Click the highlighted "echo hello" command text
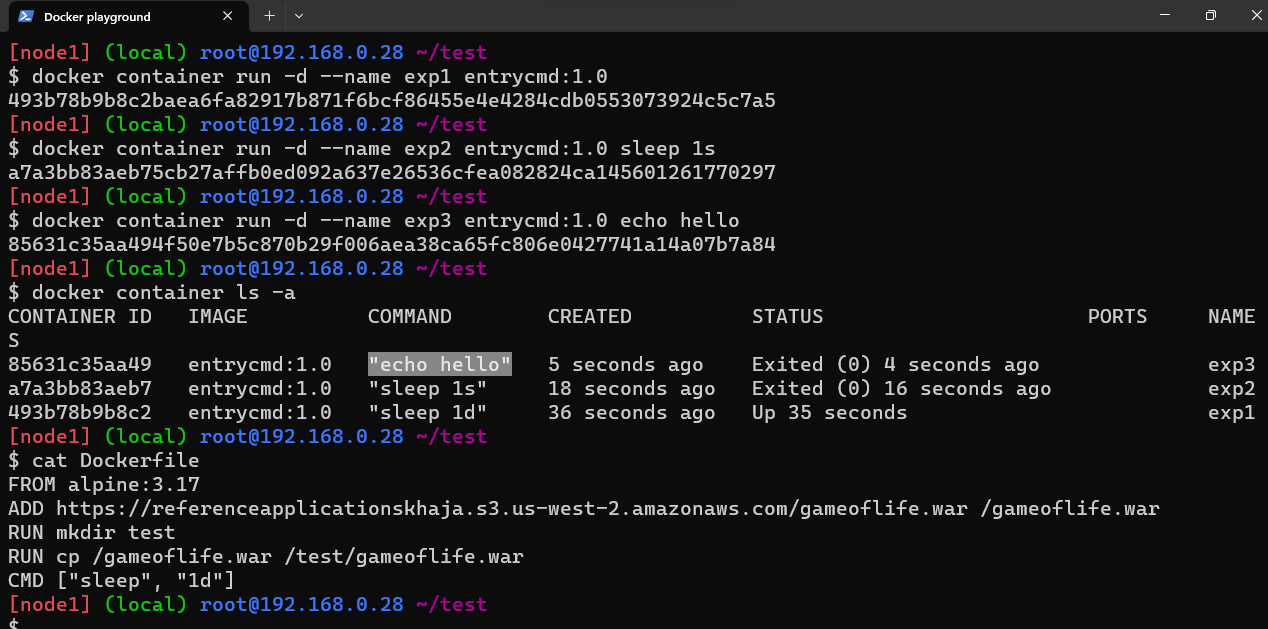This screenshot has height=629, width=1268. tap(439, 364)
